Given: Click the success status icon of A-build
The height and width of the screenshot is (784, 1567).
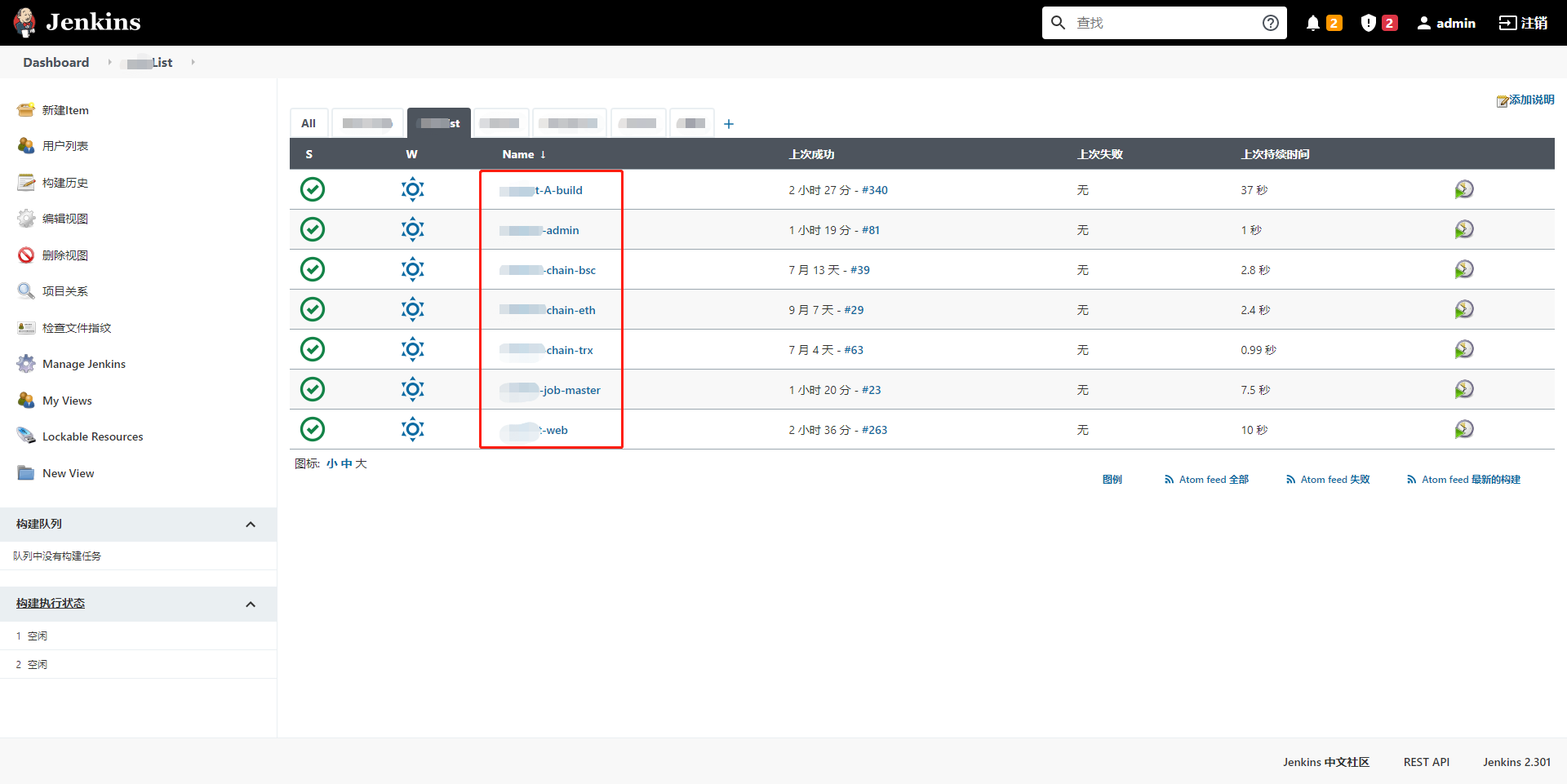Looking at the screenshot, I should coord(313,189).
